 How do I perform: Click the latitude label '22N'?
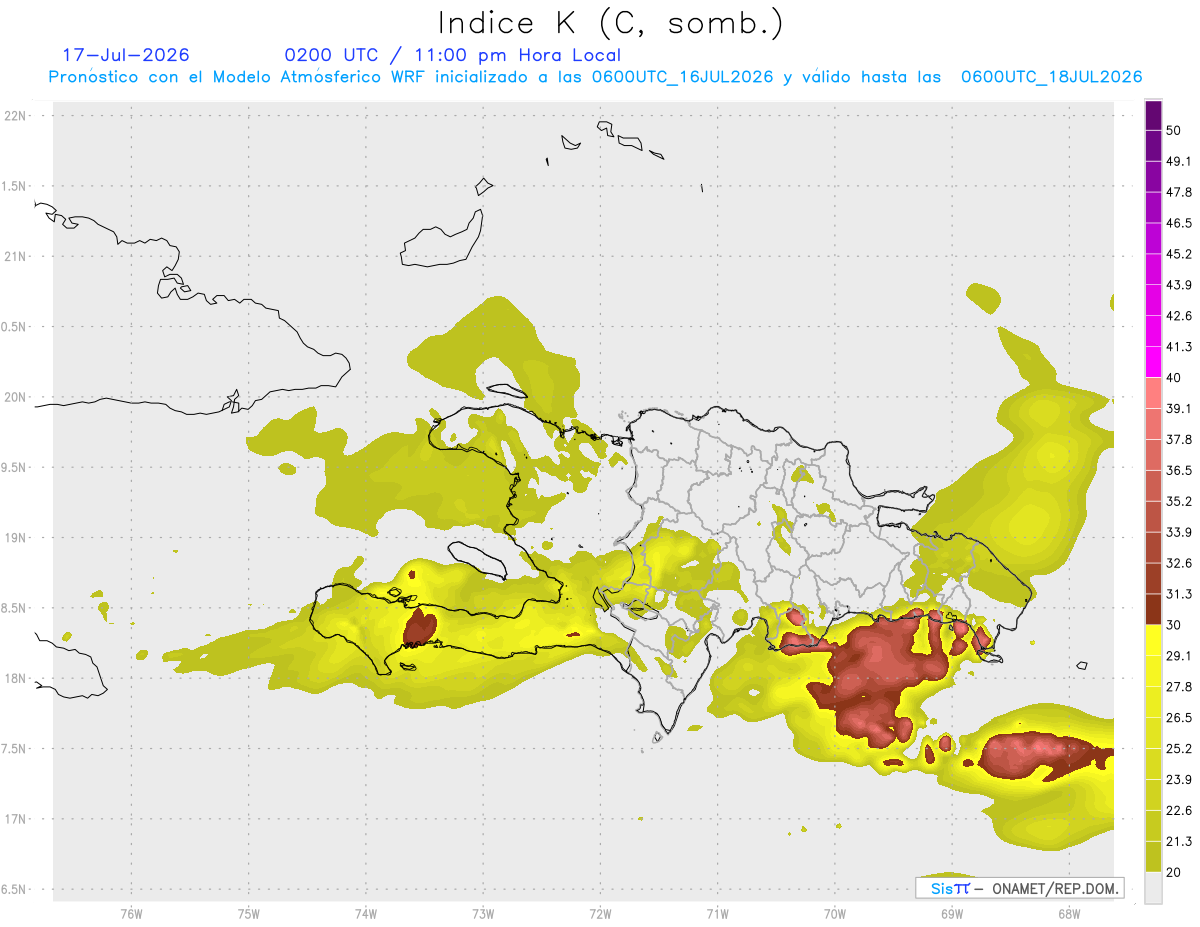click(15, 116)
